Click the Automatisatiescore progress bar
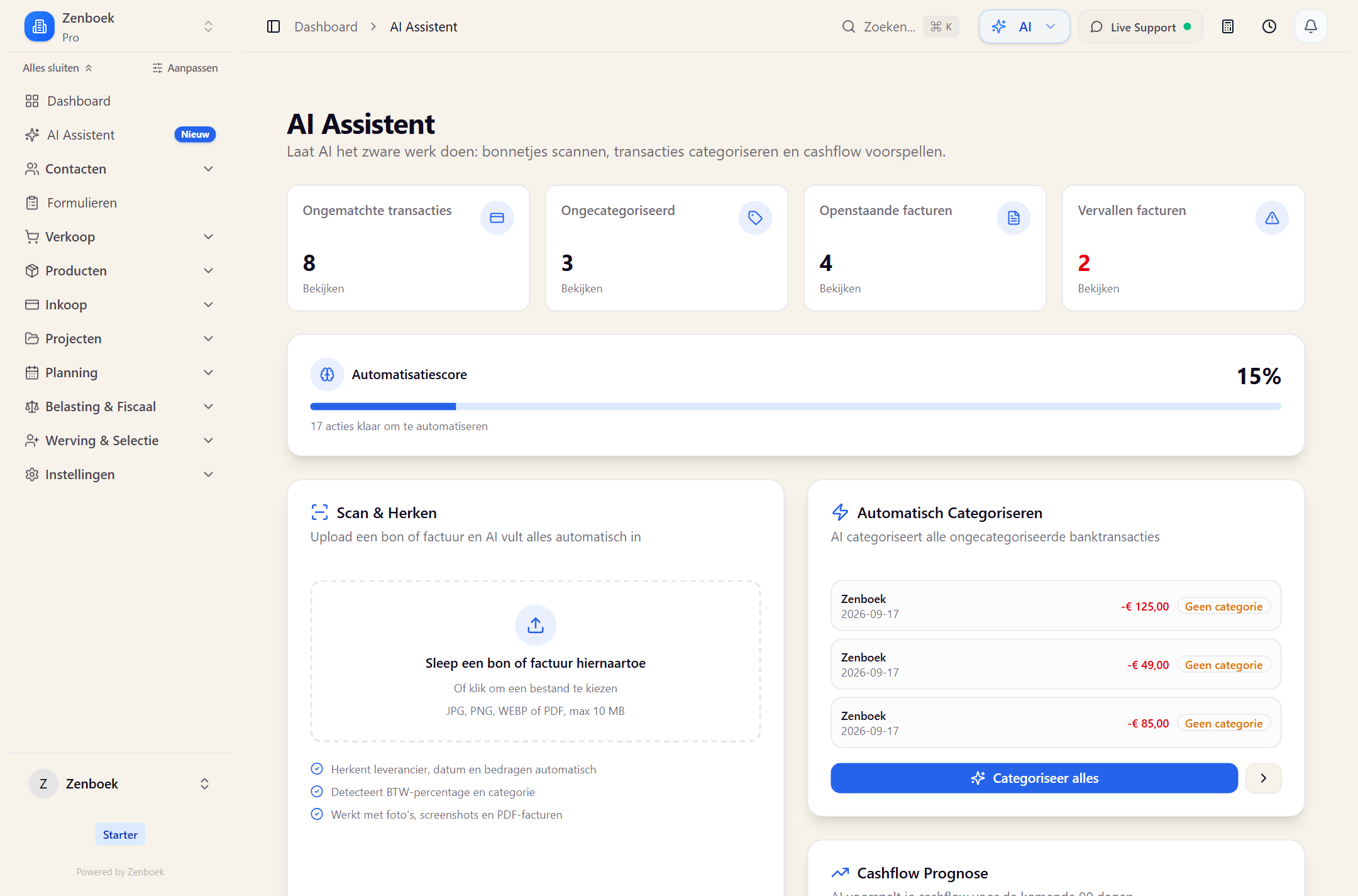Image resolution: width=1358 pixels, height=896 pixels. [795, 406]
